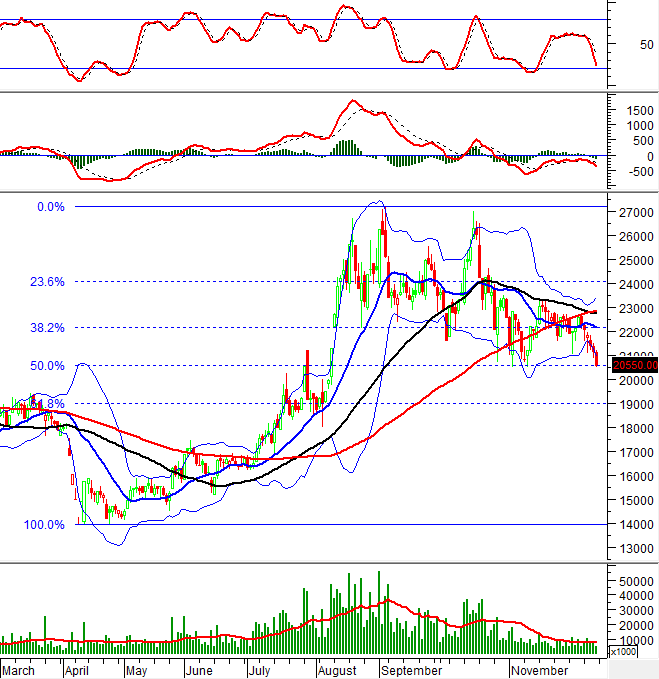The image size is (659, 679).
Task: Click April on the date axis
Action: pos(79,670)
